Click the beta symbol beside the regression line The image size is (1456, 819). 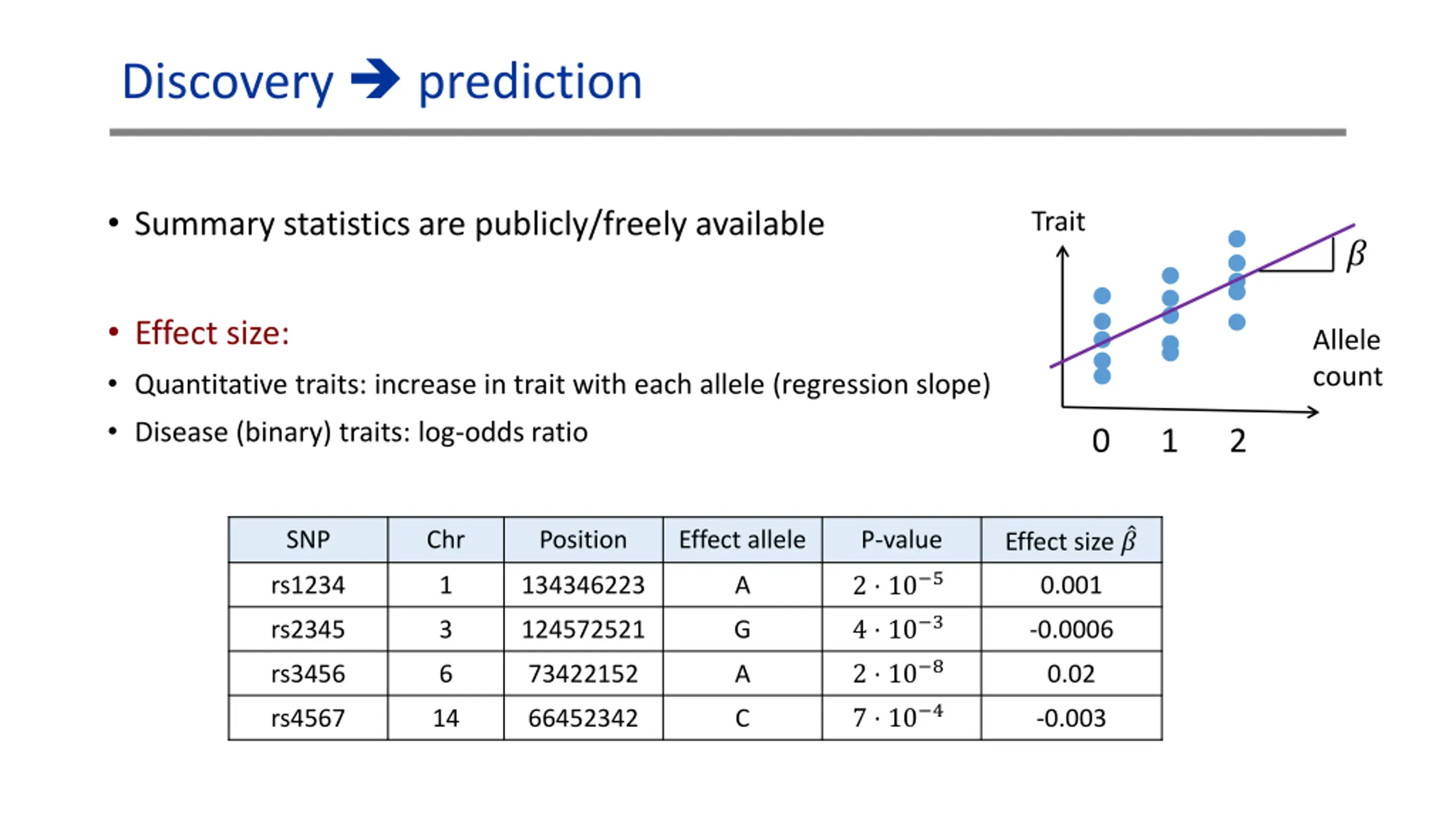pos(1356,255)
